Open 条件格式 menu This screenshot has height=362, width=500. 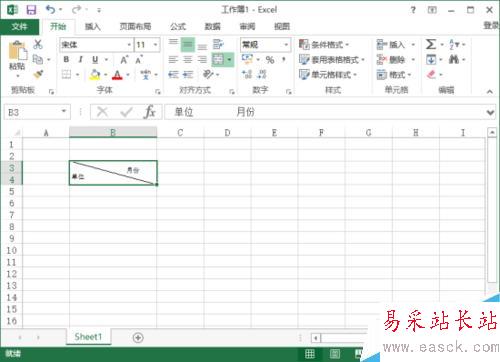324,44
